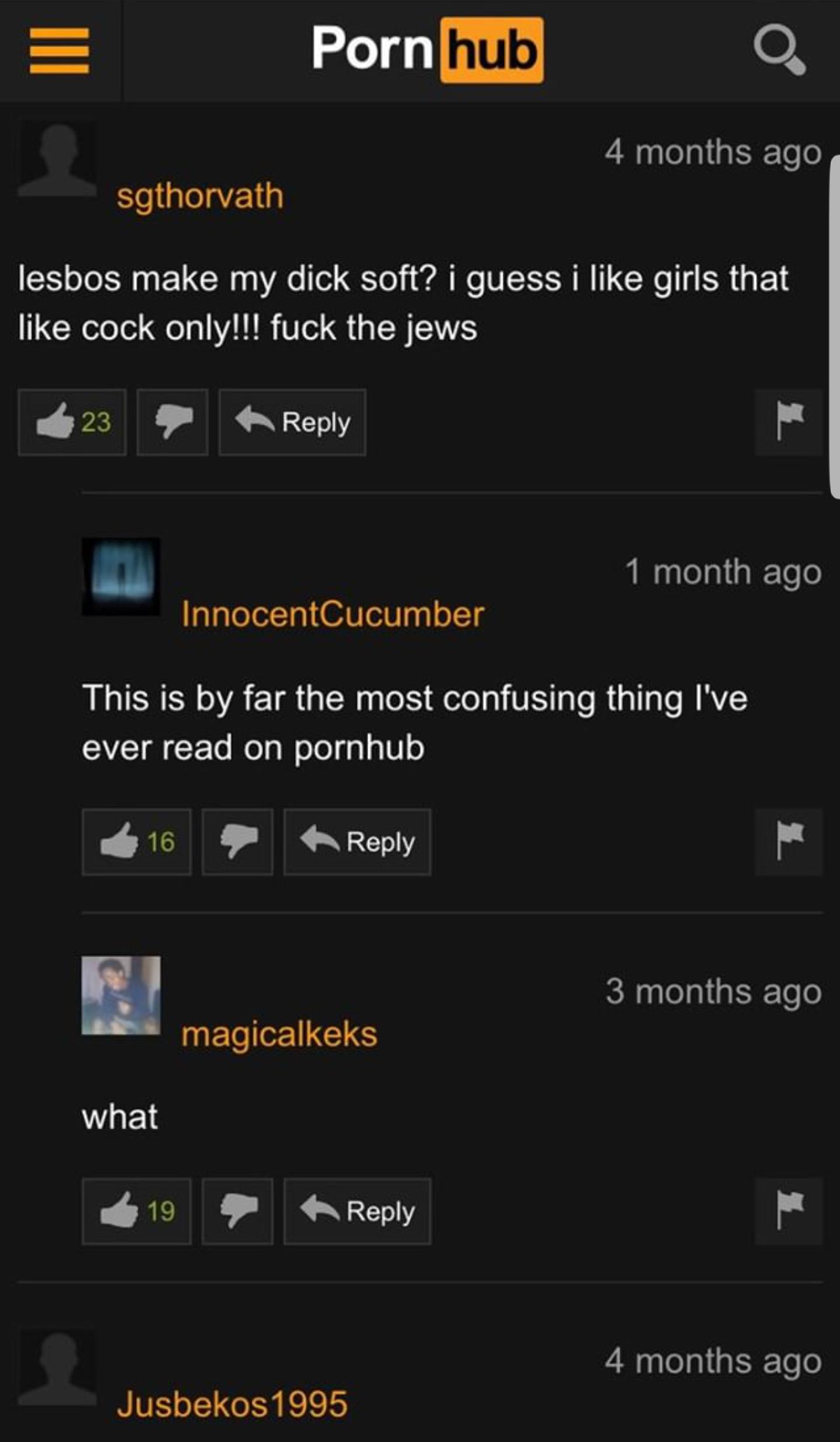The image size is (840, 1442).
Task: Open the hamburger menu icon
Action: pyautogui.click(x=60, y=51)
